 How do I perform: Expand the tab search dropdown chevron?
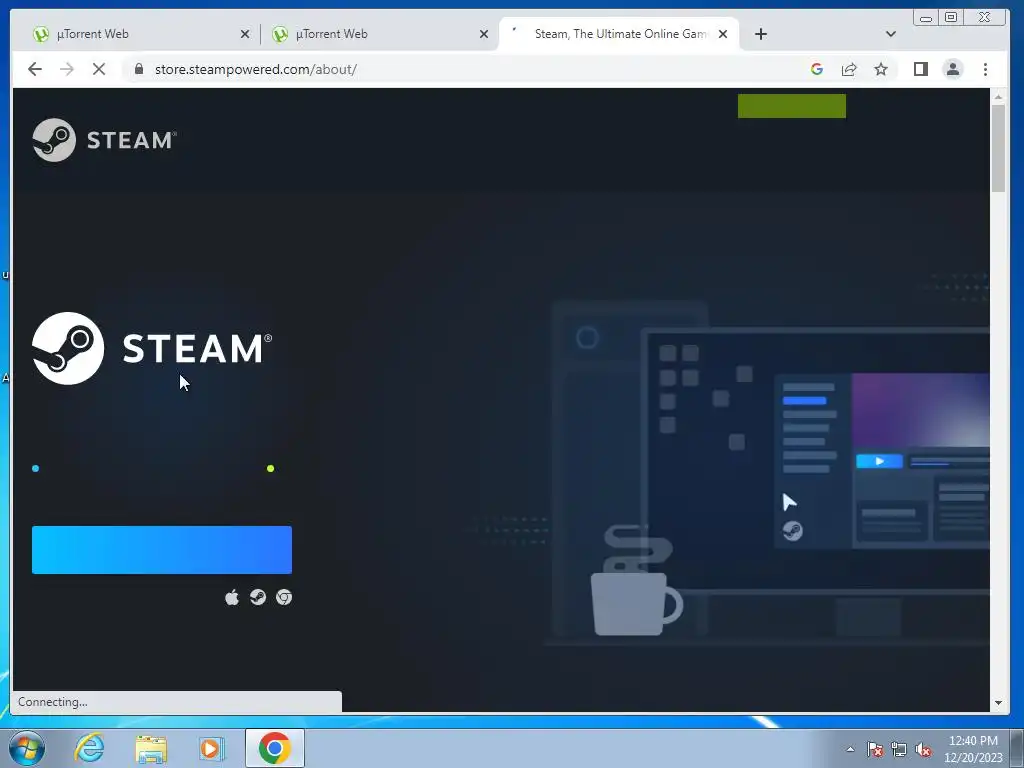coord(891,34)
